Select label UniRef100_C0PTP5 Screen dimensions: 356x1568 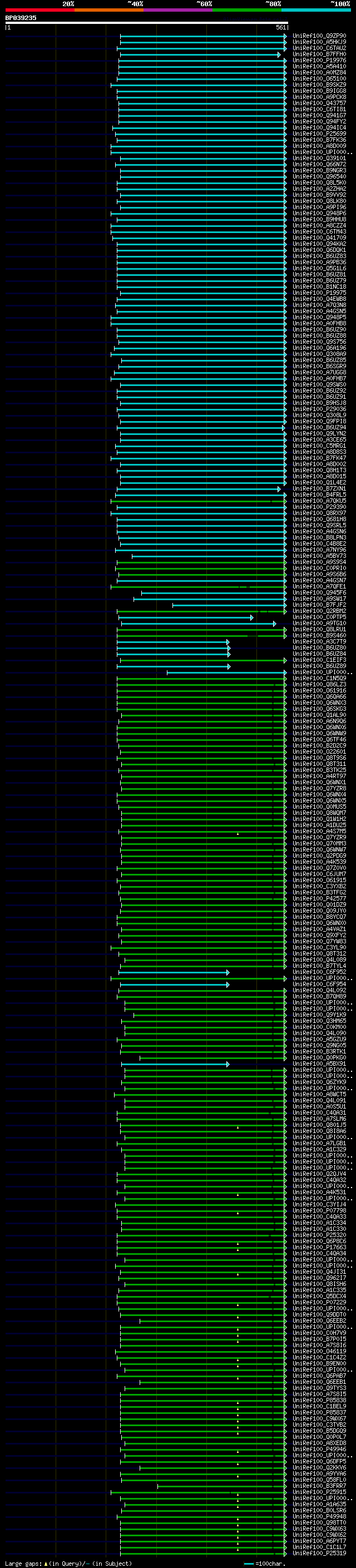(x=319, y=617)
